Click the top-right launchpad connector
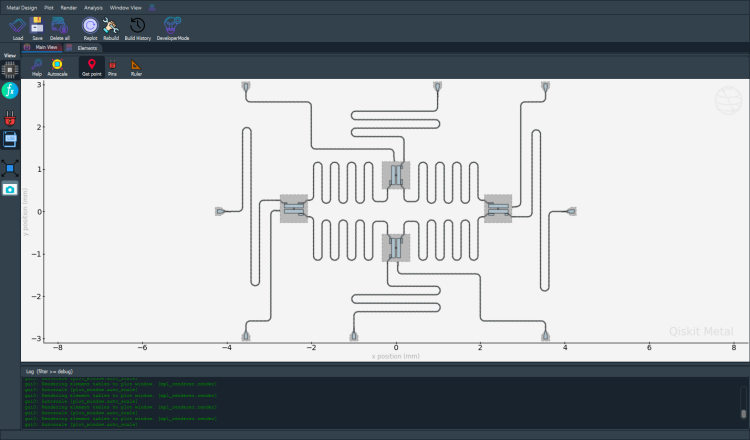Screen dimensions: 750x440 pos(545,87)
